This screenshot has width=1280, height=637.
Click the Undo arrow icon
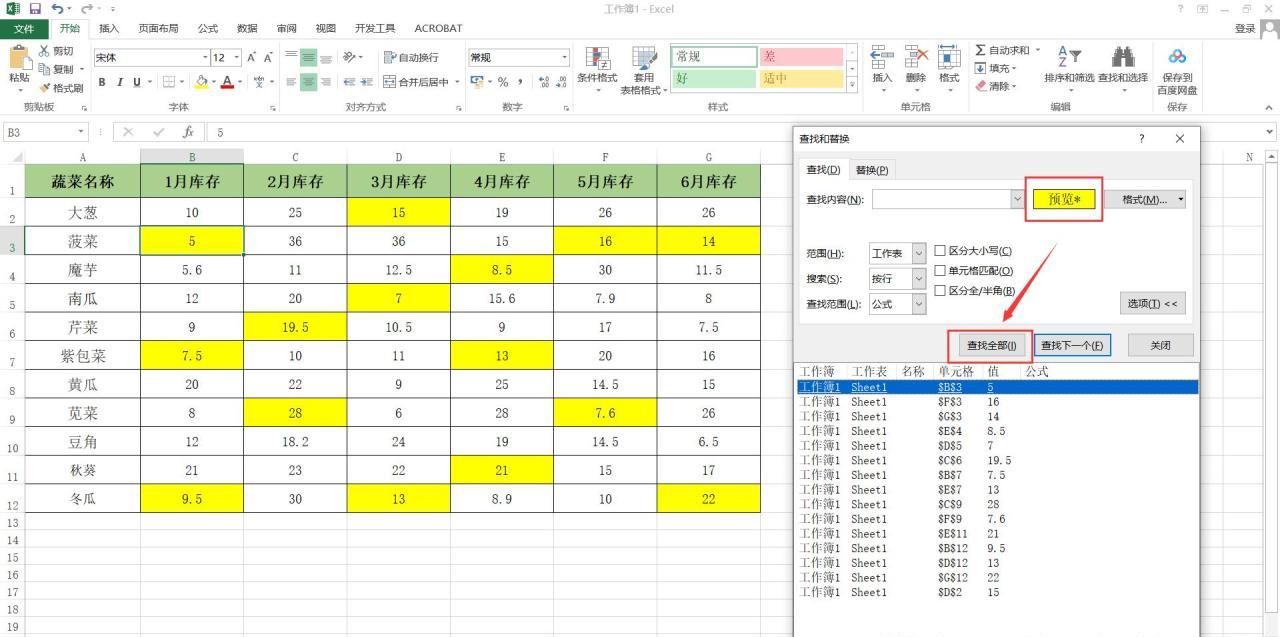click(x=58, y=9)
